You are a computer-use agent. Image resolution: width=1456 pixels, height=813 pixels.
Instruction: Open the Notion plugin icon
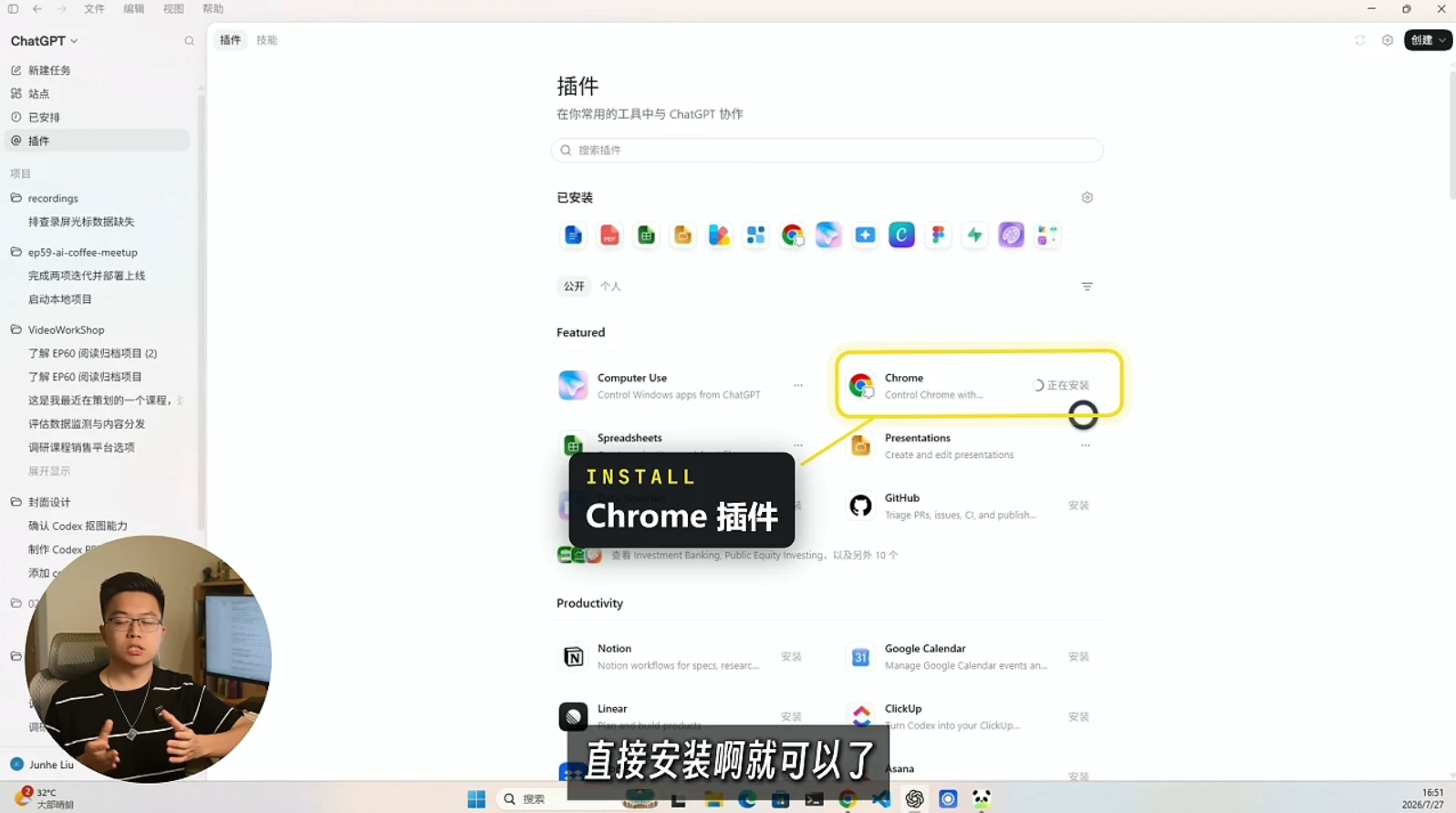pyautogui.click(x=573, y=657)
